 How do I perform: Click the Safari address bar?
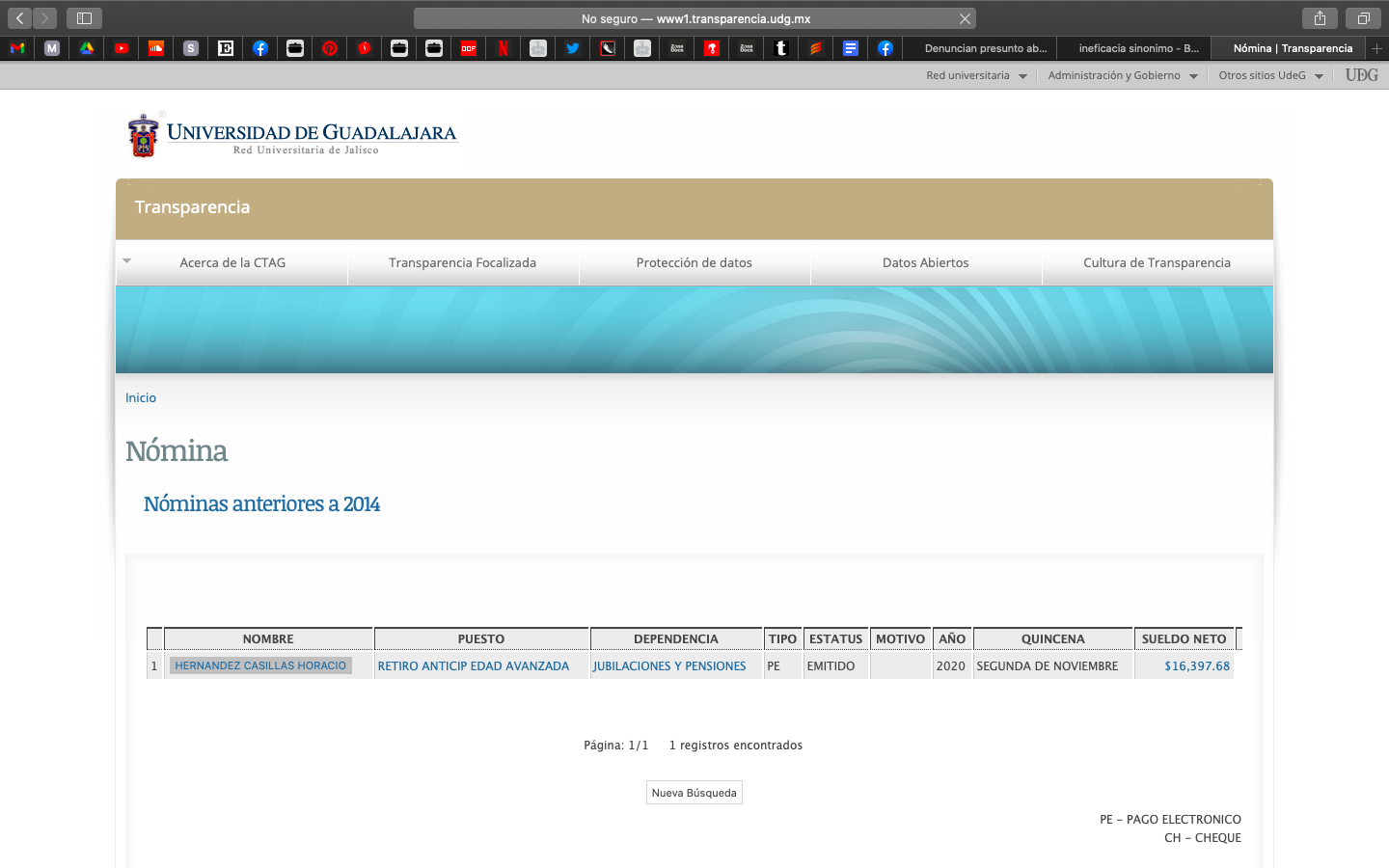coord(694,18)
